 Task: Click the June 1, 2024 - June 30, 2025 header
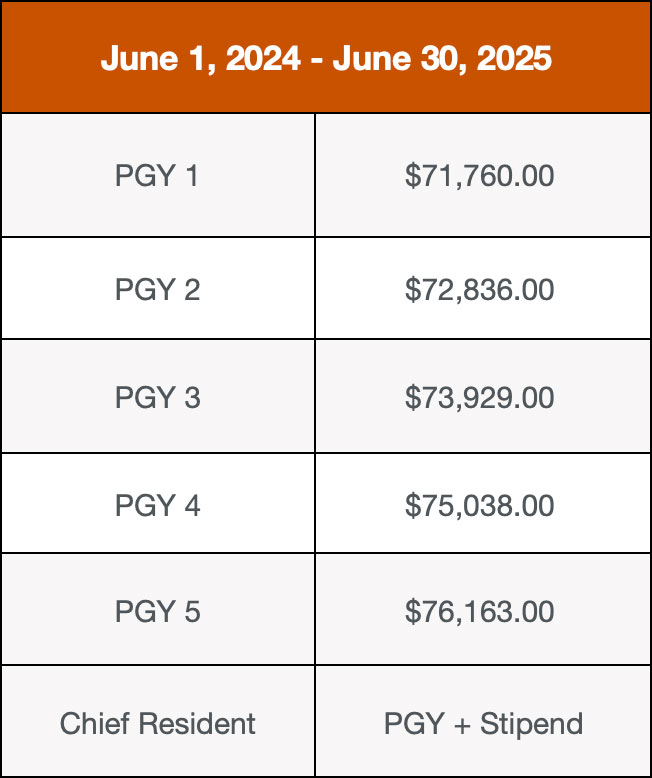[x=326, y=58]
